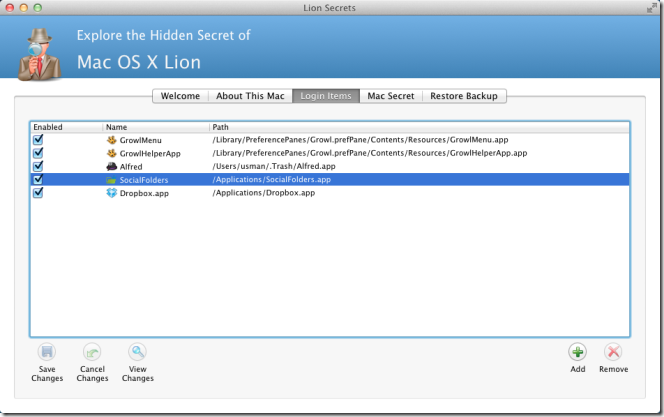Uncheck the GrowlHelperApp enabled checkbox

38,152
